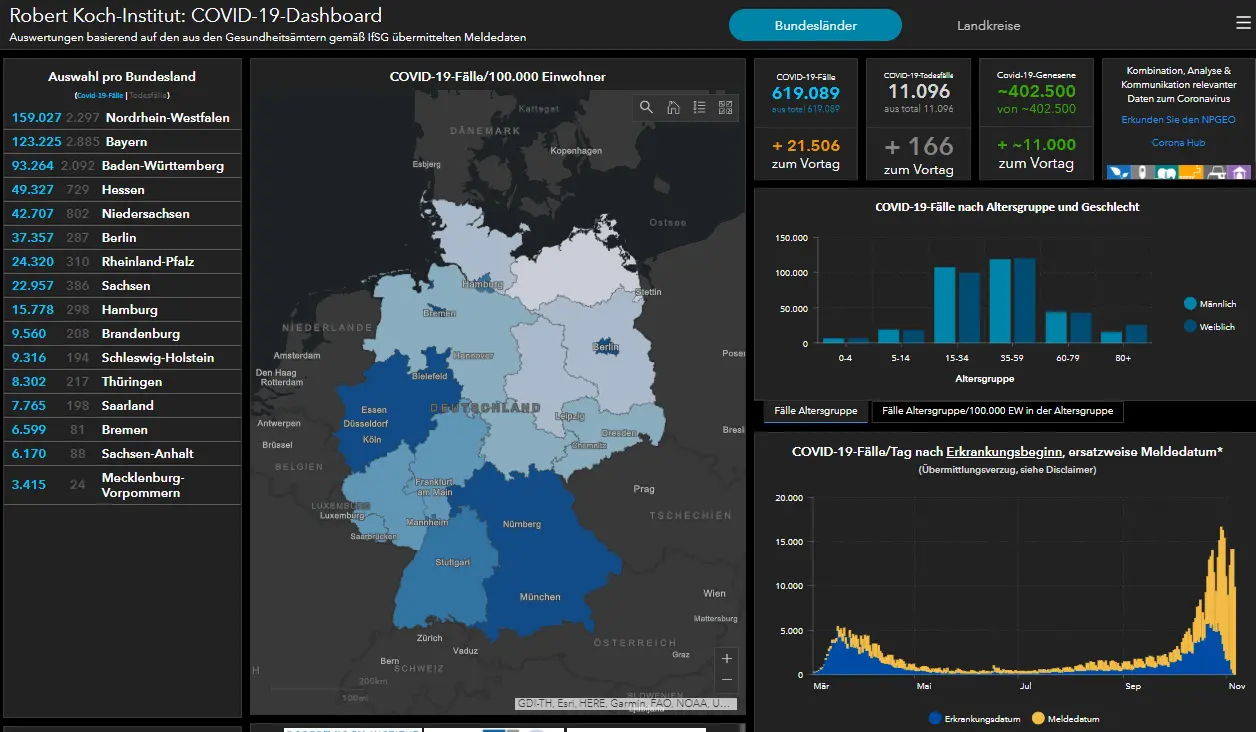Image resolution: width=1256 pixels, height=732 pixels.
Task: Open the map legend list icon
Action: click(x=699, y=107)
